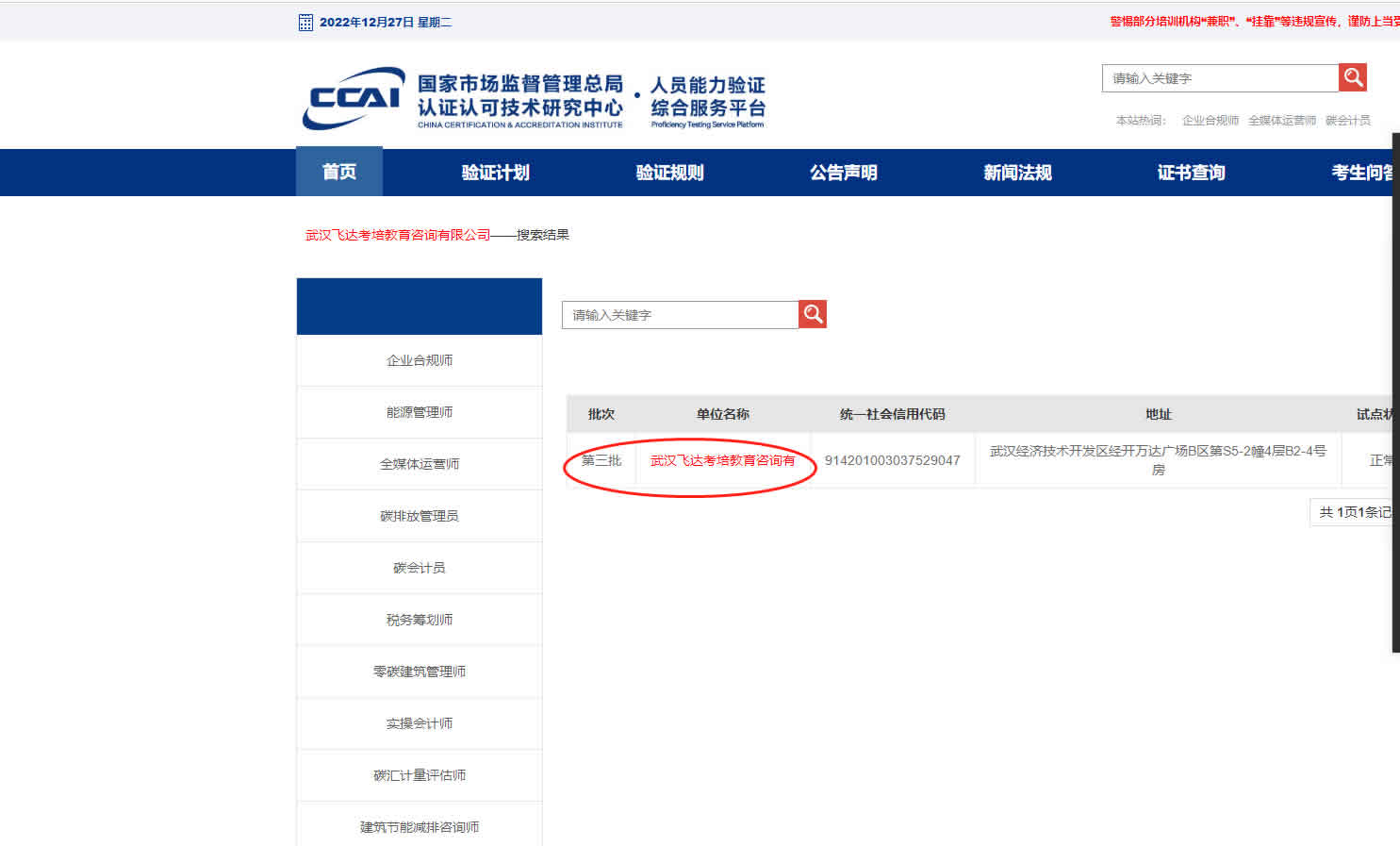Click hot keyword 全媒体运营师 in header

[x=1281, y=121]
